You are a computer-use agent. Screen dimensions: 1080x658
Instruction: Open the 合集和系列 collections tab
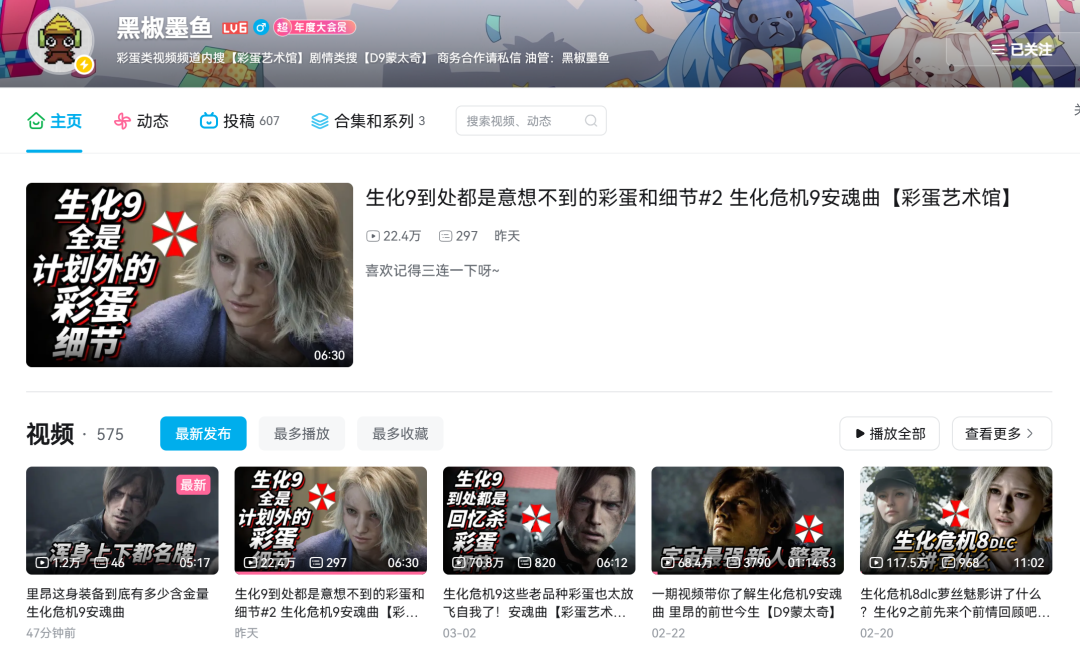pos(367,121)
